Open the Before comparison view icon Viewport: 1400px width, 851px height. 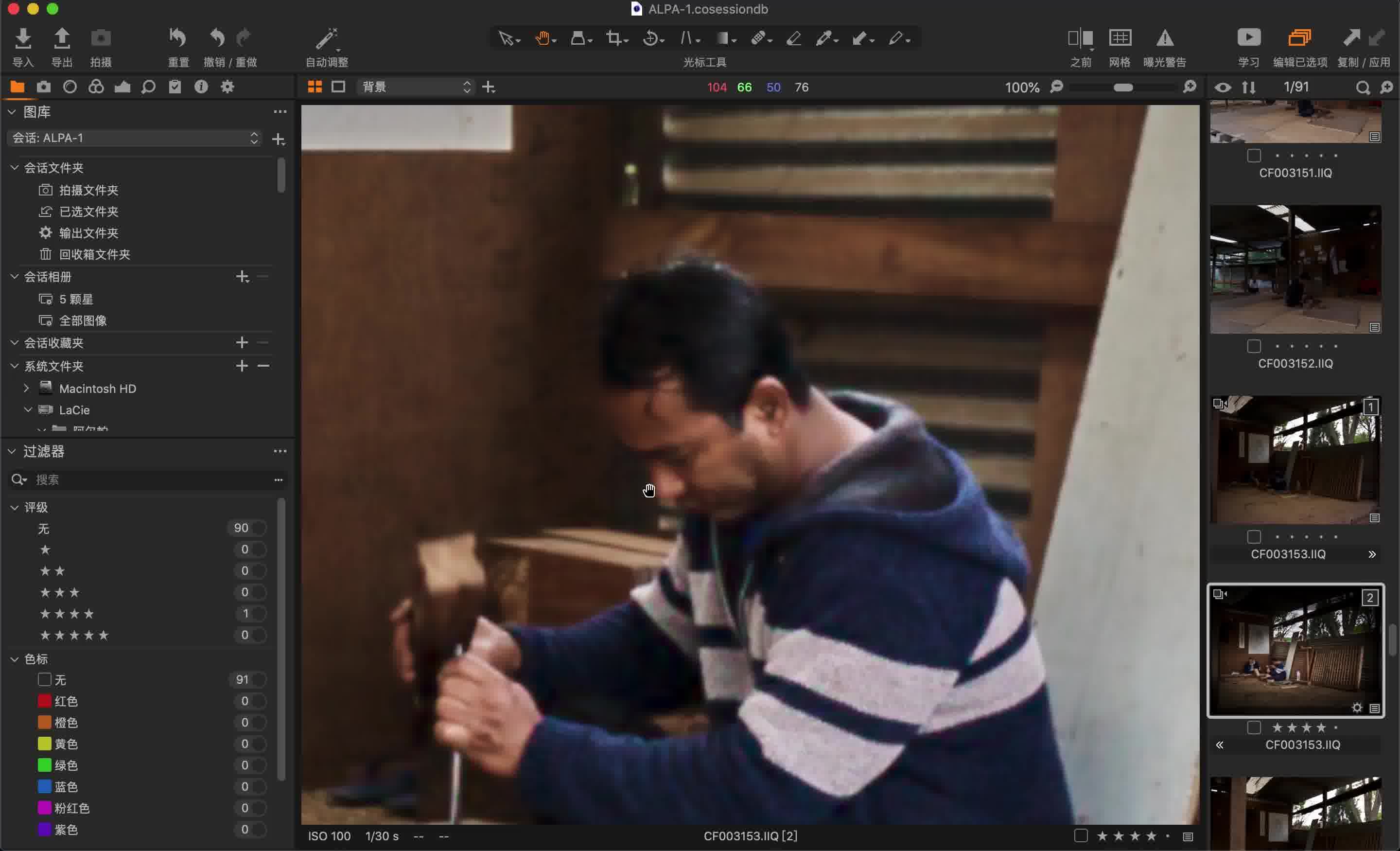(1080, 38)
